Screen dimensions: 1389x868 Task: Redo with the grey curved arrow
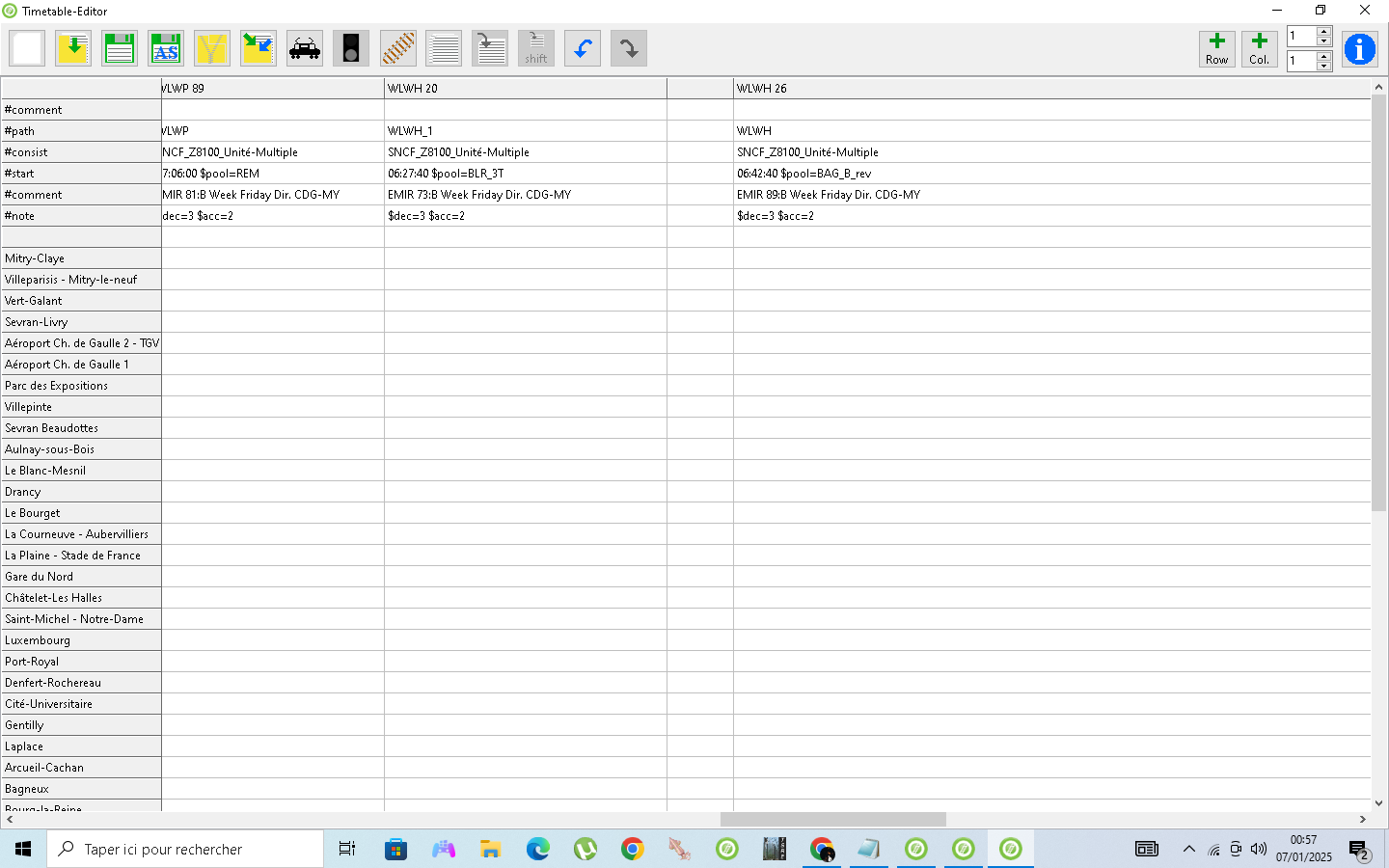pyautogui.click(x=629, y=48)
